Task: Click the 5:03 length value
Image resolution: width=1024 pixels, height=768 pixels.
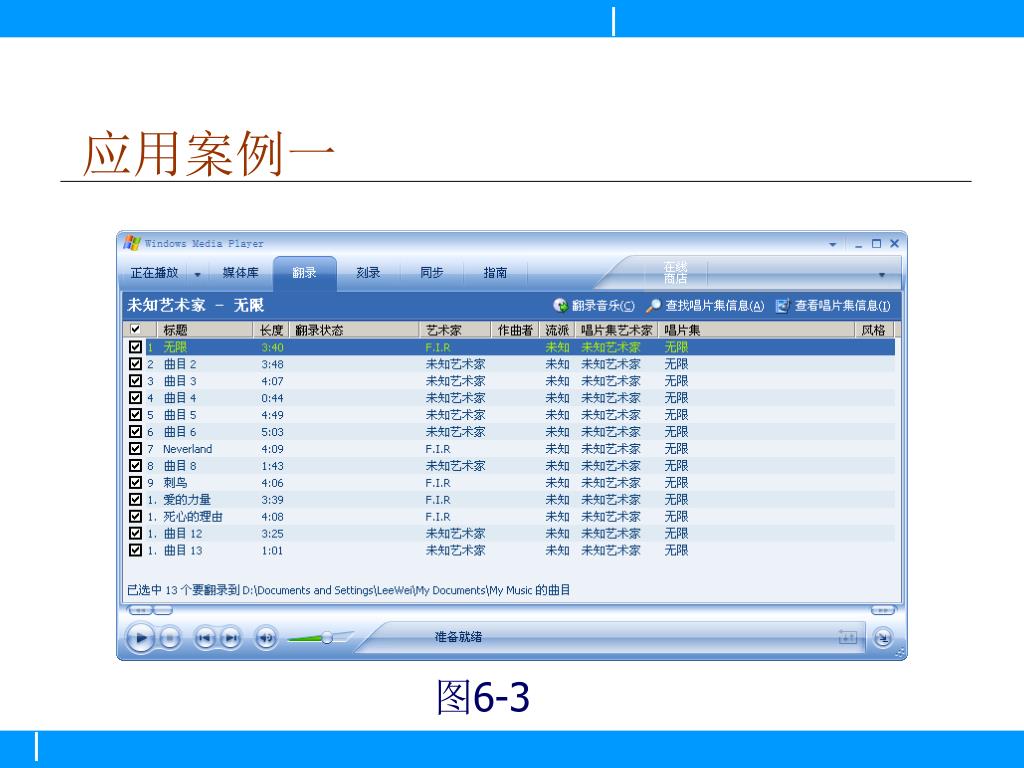Action: pyautogui.click(x=272, y=432)
